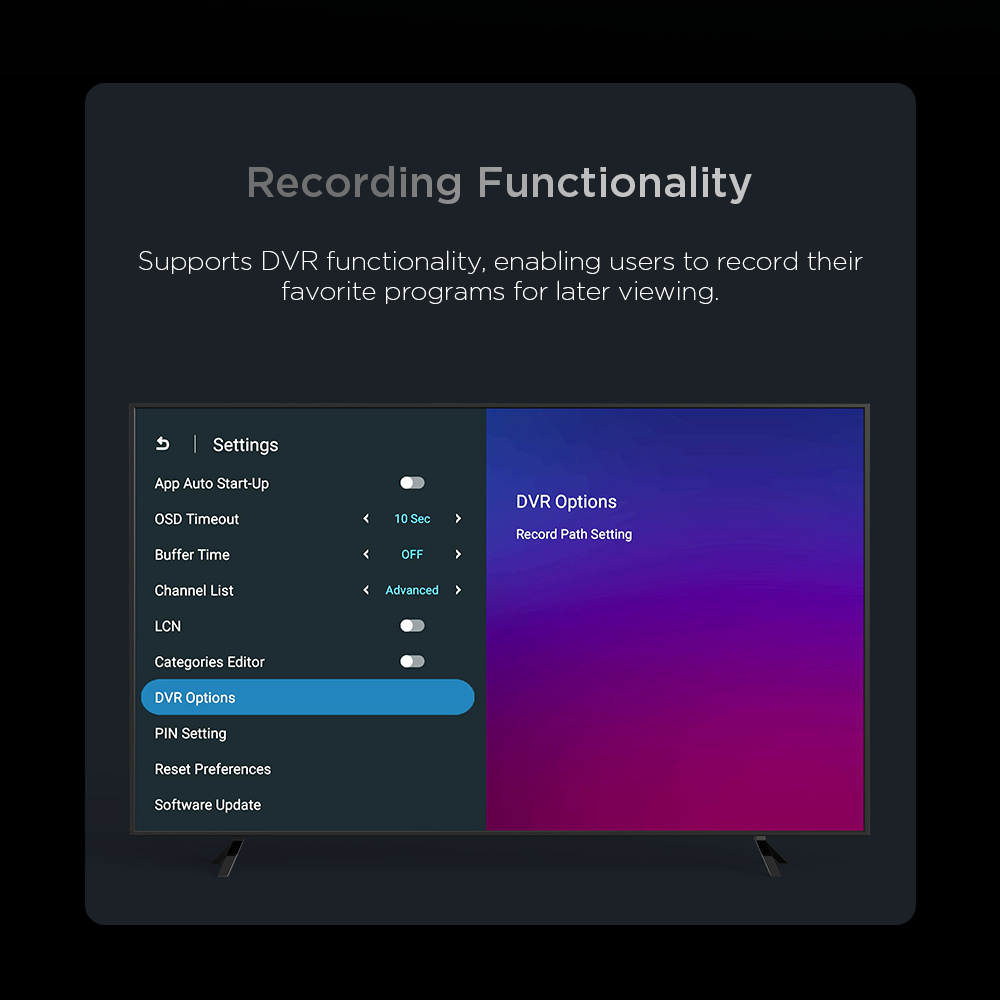
Task: Click the OFF buffer time value
Action: click(412, 554)
